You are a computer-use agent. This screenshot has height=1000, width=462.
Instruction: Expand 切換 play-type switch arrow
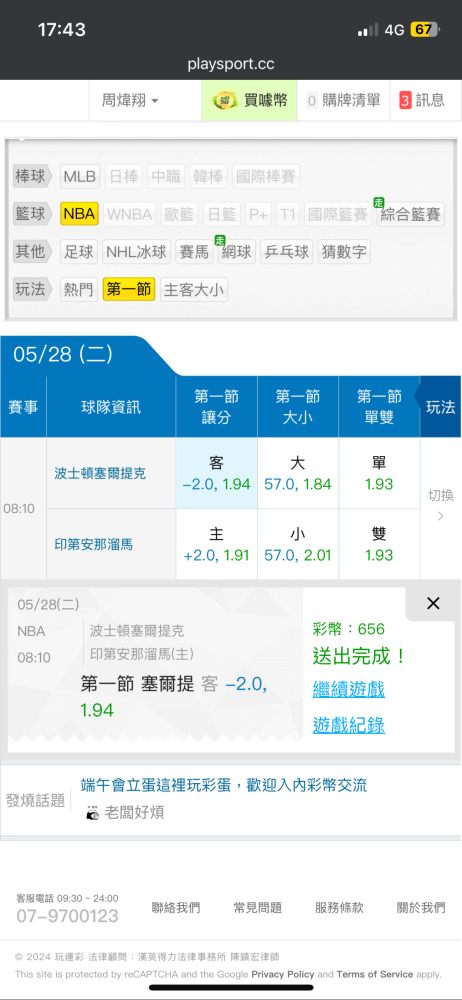point(440,516)
